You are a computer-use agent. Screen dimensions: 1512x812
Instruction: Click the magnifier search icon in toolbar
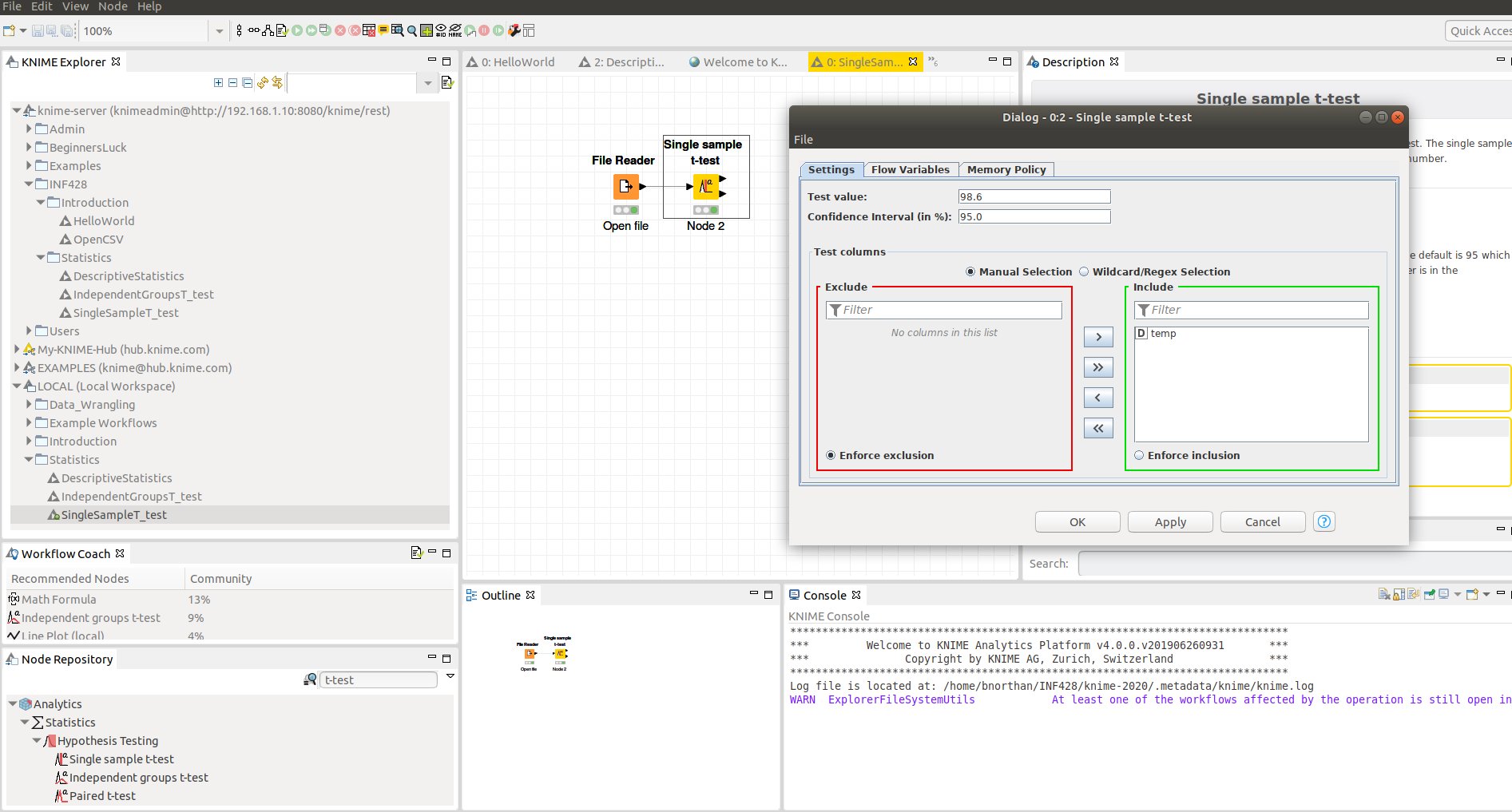pyautogui.click(x=412, y=31)
